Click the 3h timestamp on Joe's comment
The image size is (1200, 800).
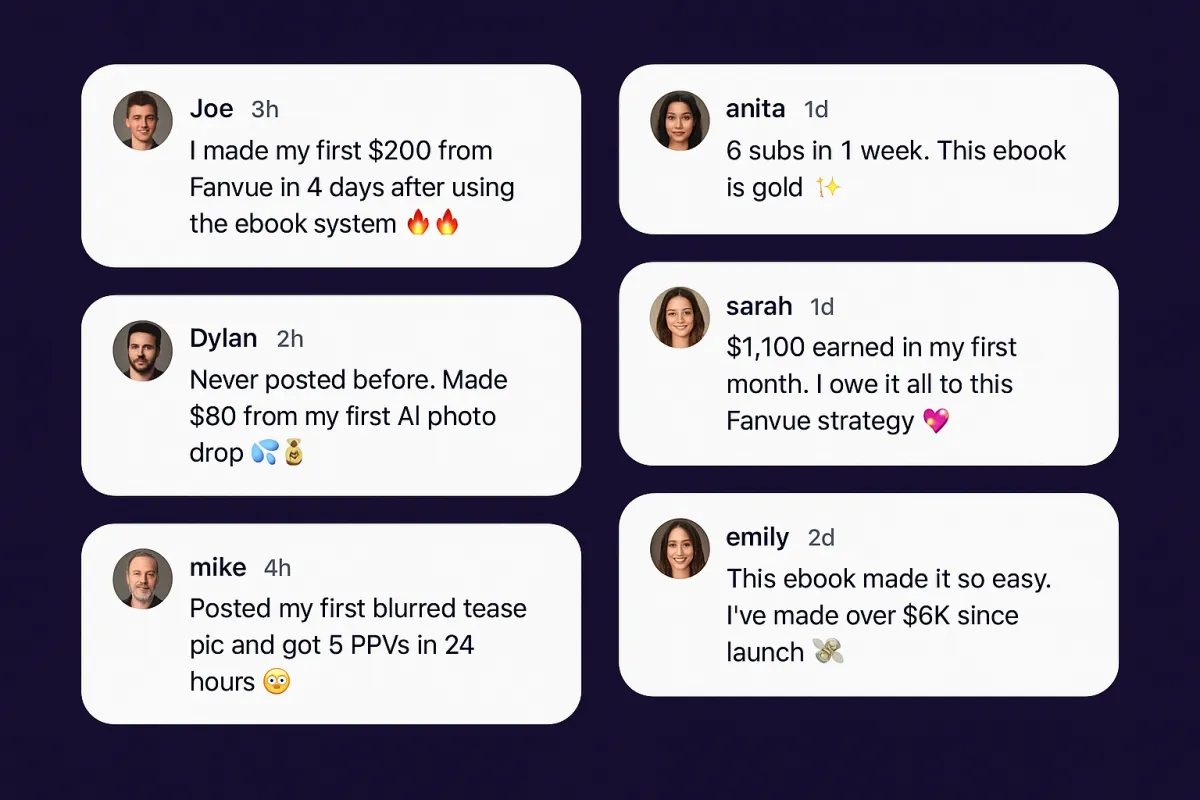point(265,109)
